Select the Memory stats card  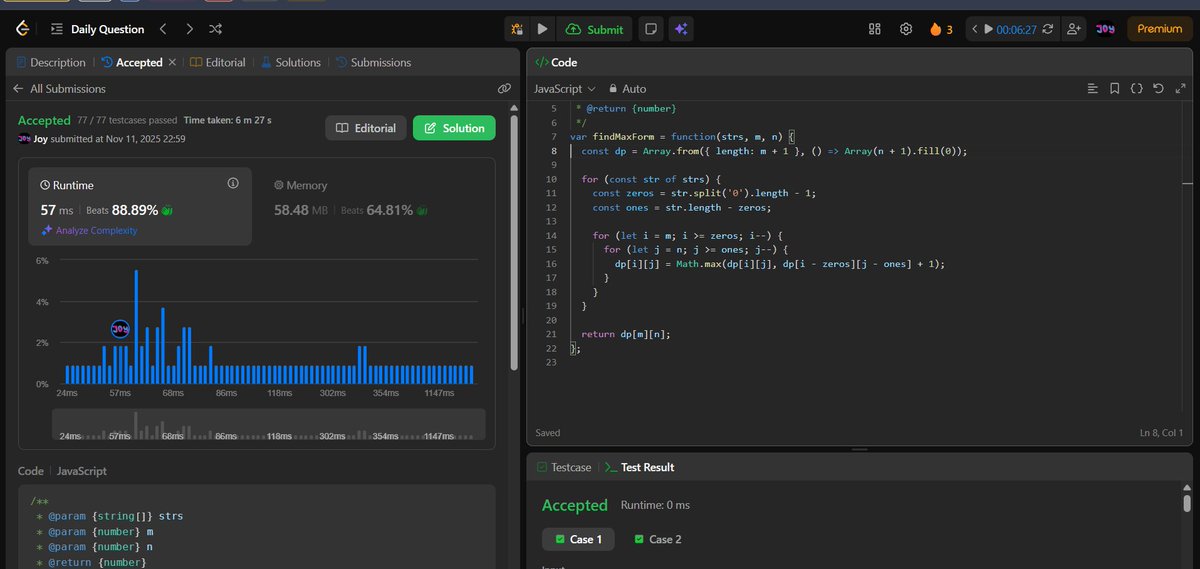[x=372, y=205]
